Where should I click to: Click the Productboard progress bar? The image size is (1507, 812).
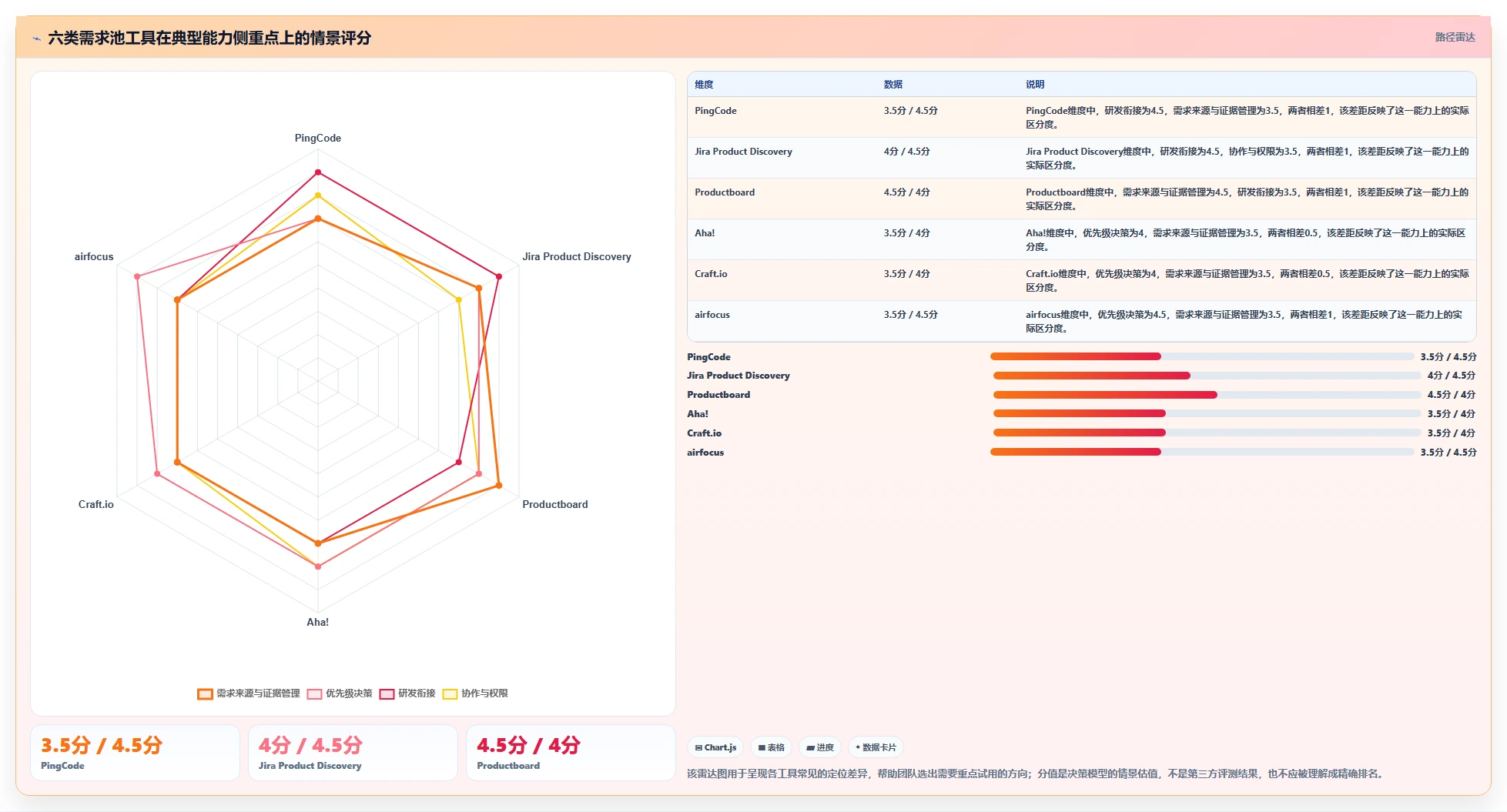tap(1207, 395)
